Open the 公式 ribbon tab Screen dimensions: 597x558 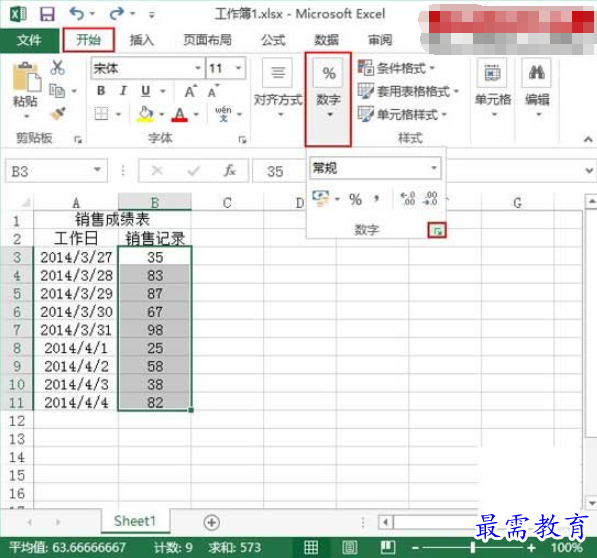[273, 40]
